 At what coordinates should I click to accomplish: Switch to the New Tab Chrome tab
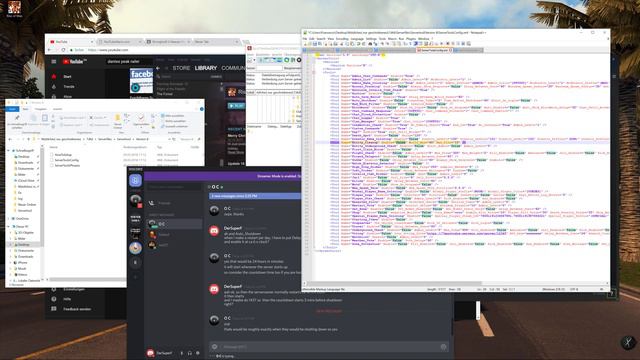(x=215, y=42)
